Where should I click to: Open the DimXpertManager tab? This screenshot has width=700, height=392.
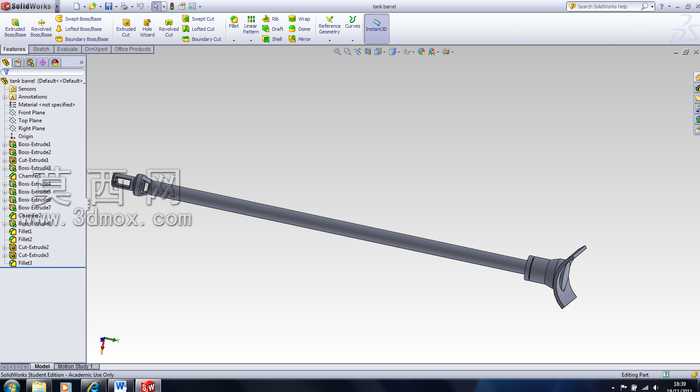[43, 63]
